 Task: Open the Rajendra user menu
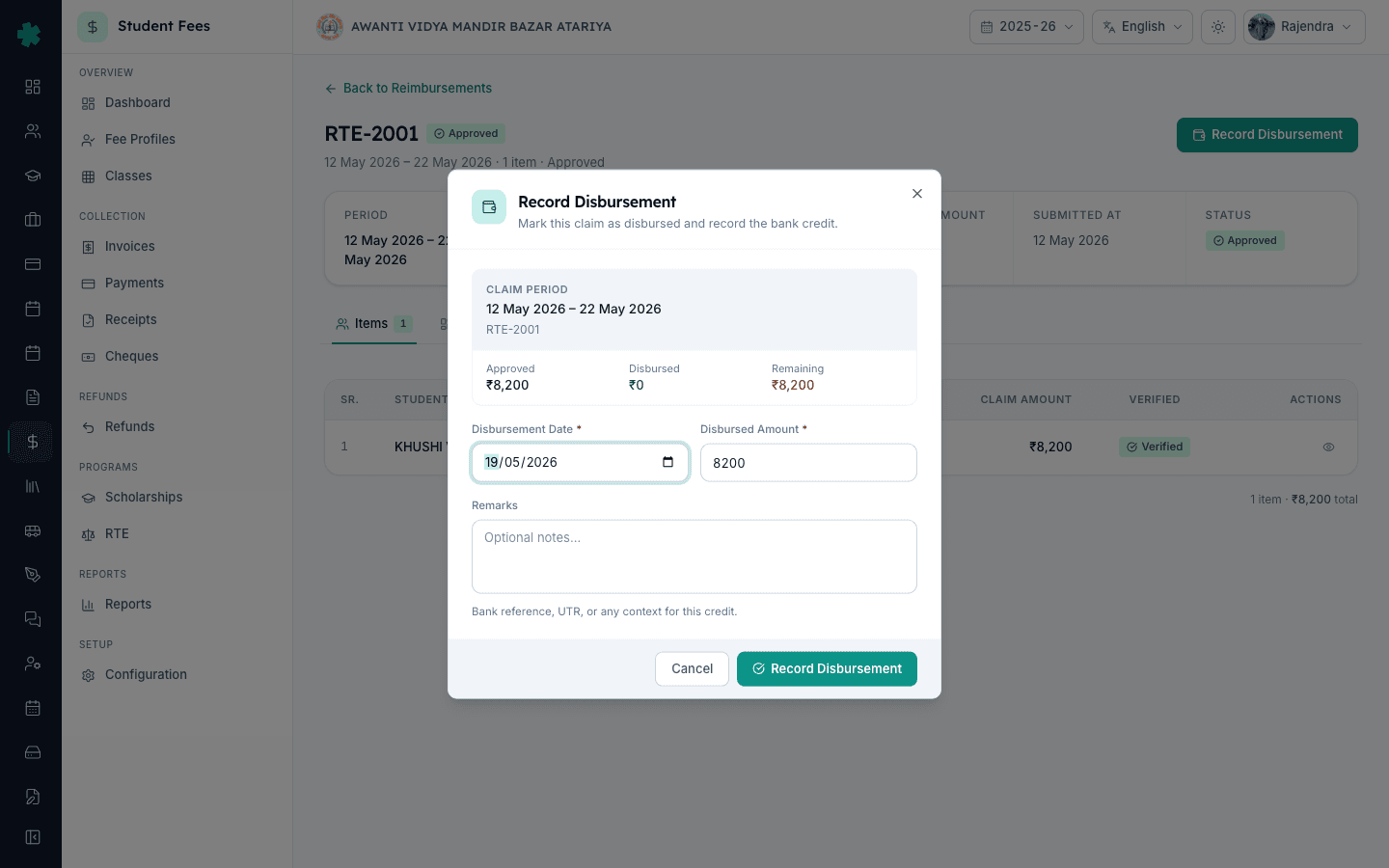1304,27
